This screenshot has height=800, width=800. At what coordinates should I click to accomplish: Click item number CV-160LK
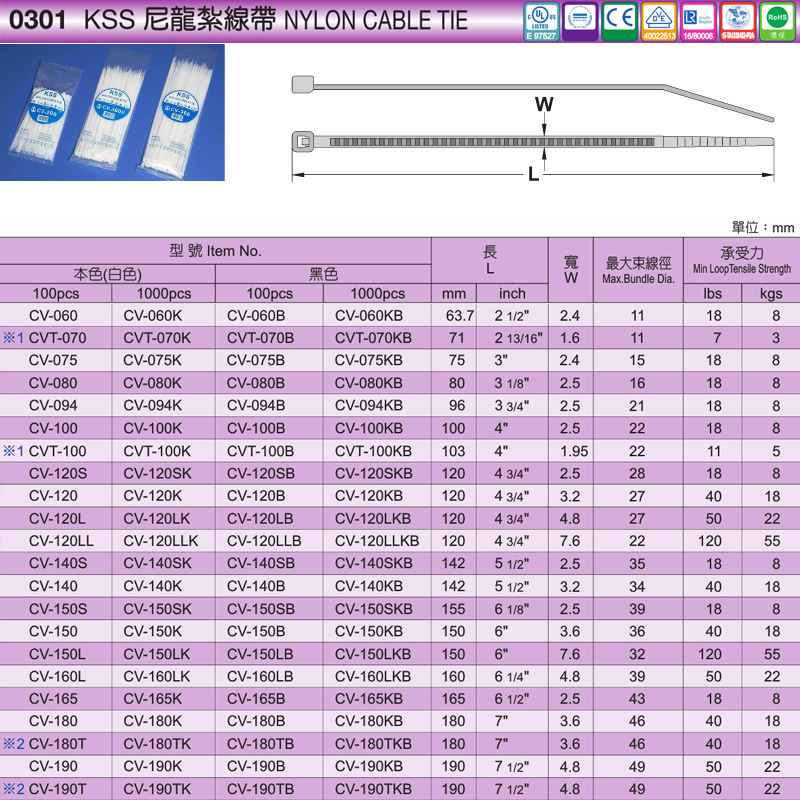coord(157,677)
